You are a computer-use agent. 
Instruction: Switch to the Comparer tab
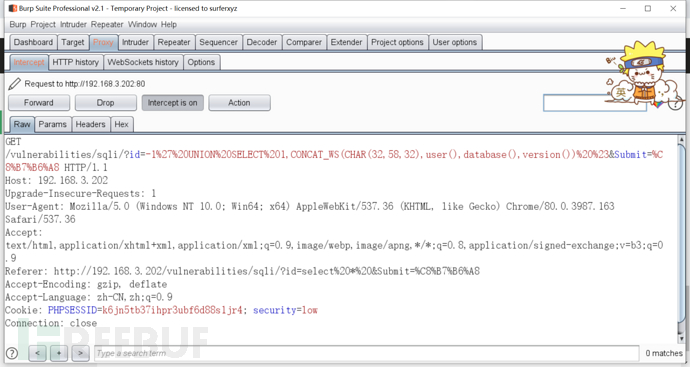pos(304,42)
